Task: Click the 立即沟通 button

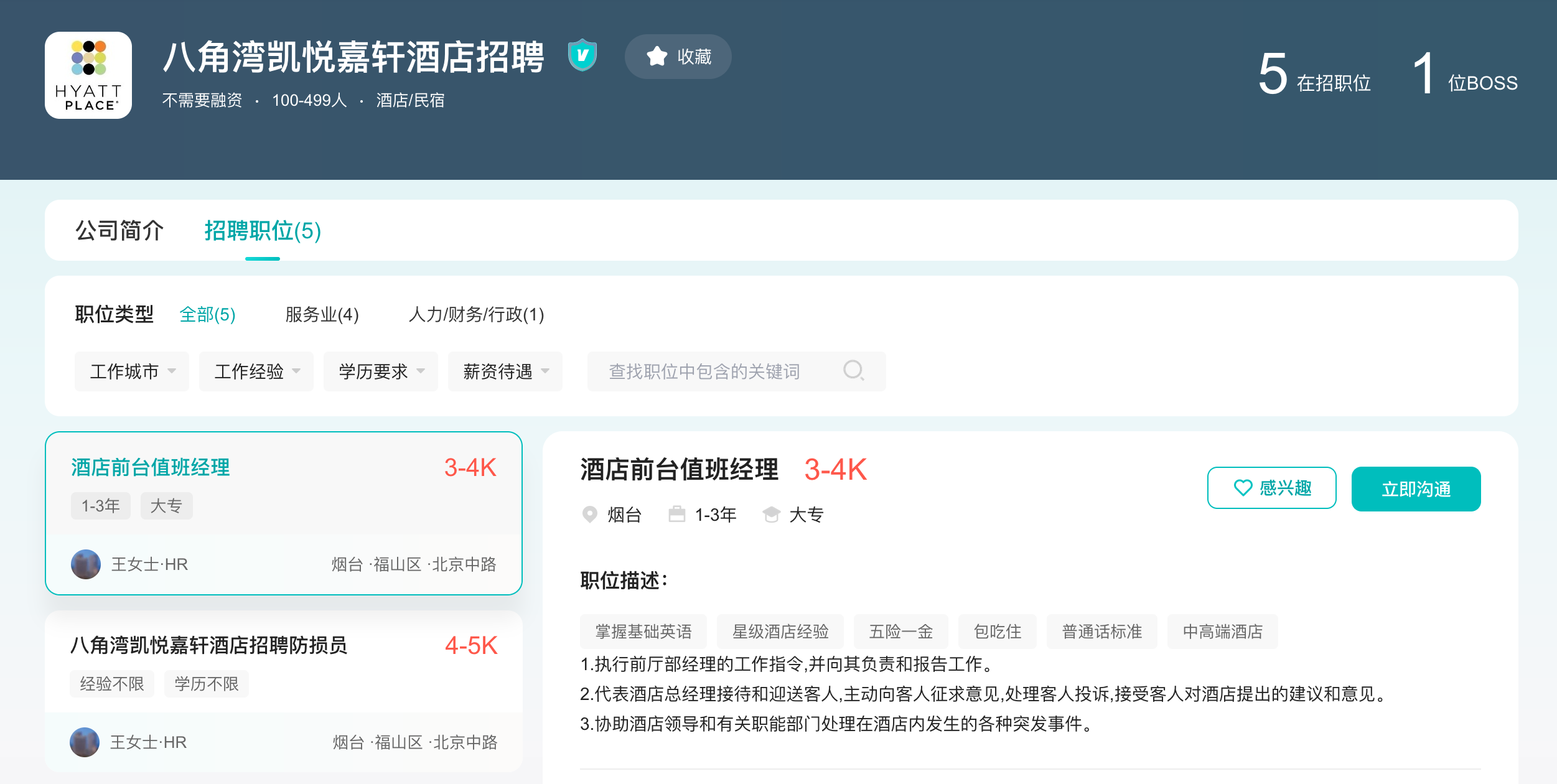Action: (x=1416, y=489)
